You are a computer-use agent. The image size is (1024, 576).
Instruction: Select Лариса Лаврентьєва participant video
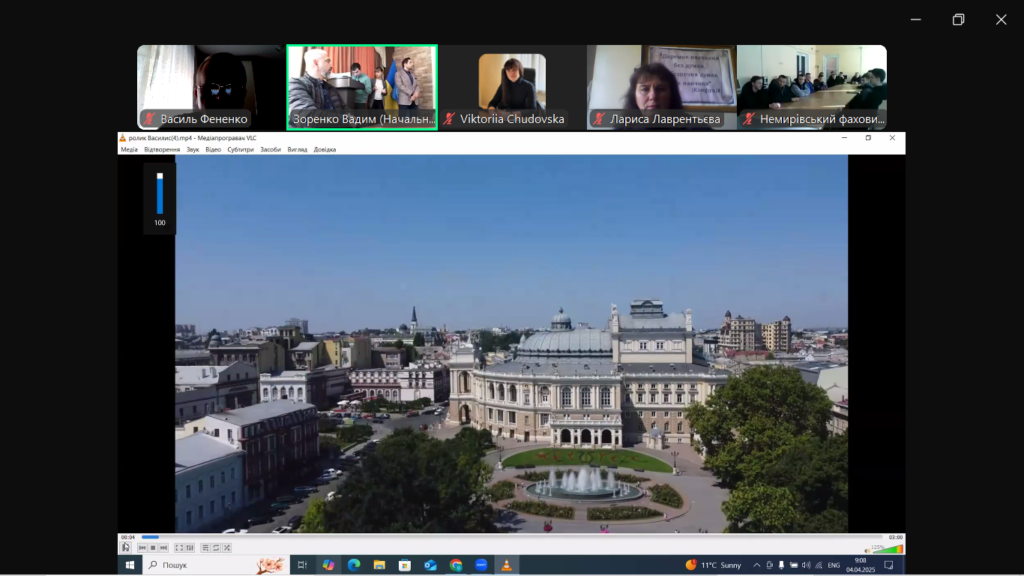[660, 87]
